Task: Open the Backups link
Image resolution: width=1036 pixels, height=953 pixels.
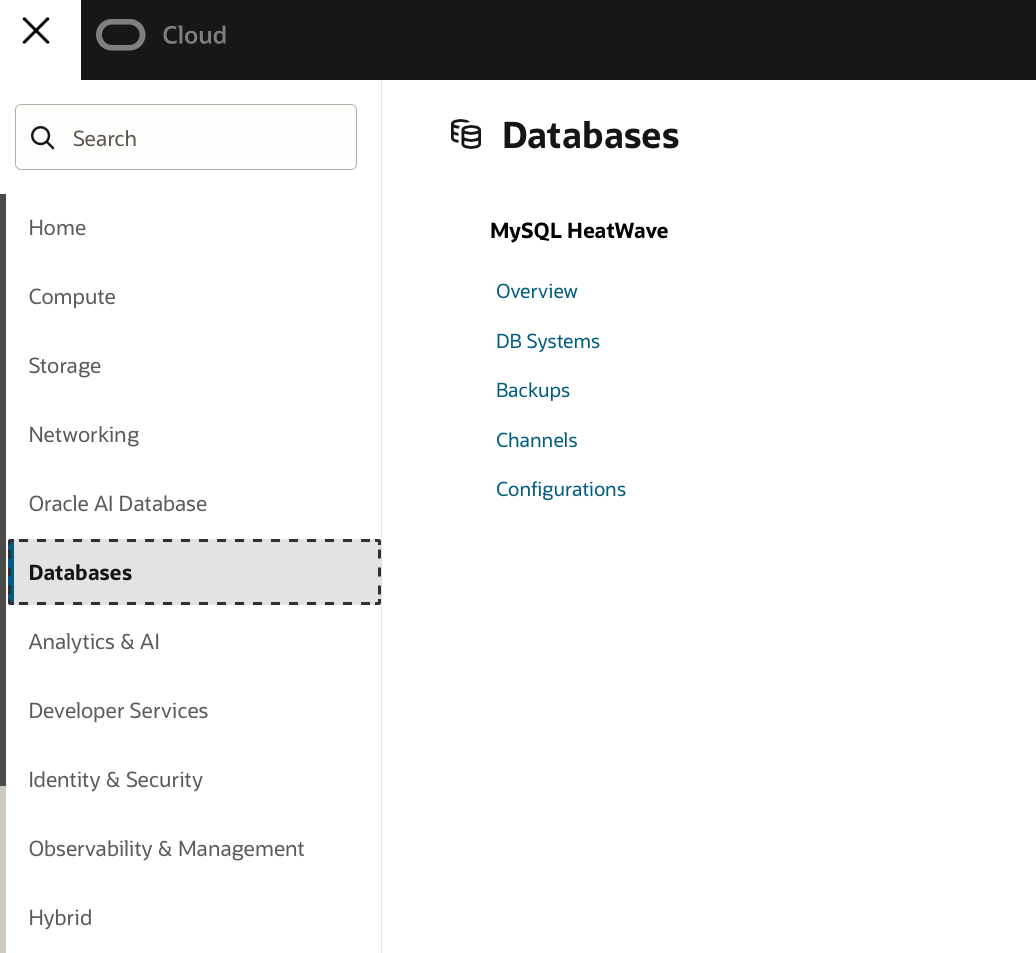Action: (x=533, y=390)
